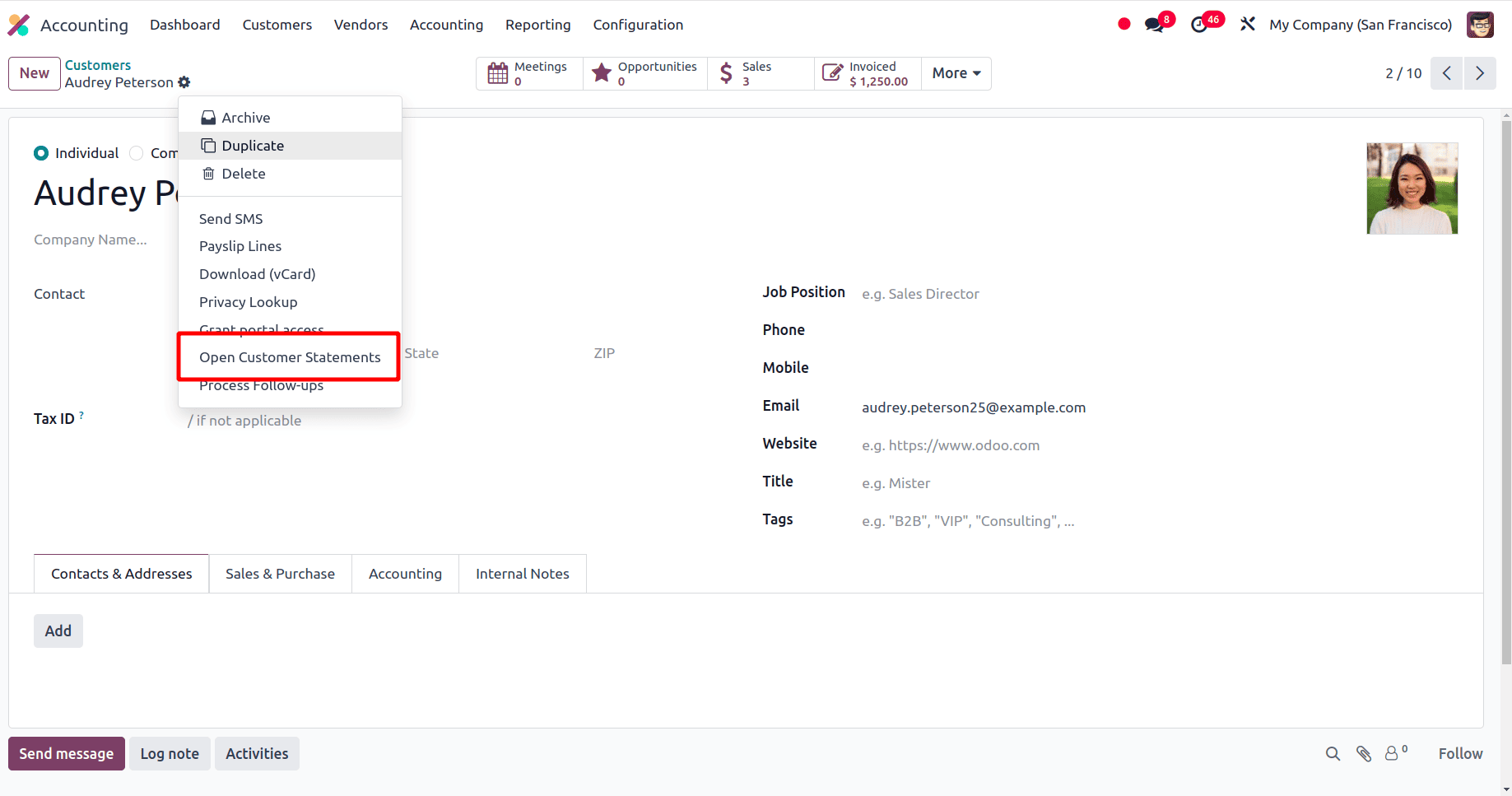Switch to the Accounting notebook tab
The width and height of the screenshot is (1512, 796).
pyautogui.click(x=405, y=574)
